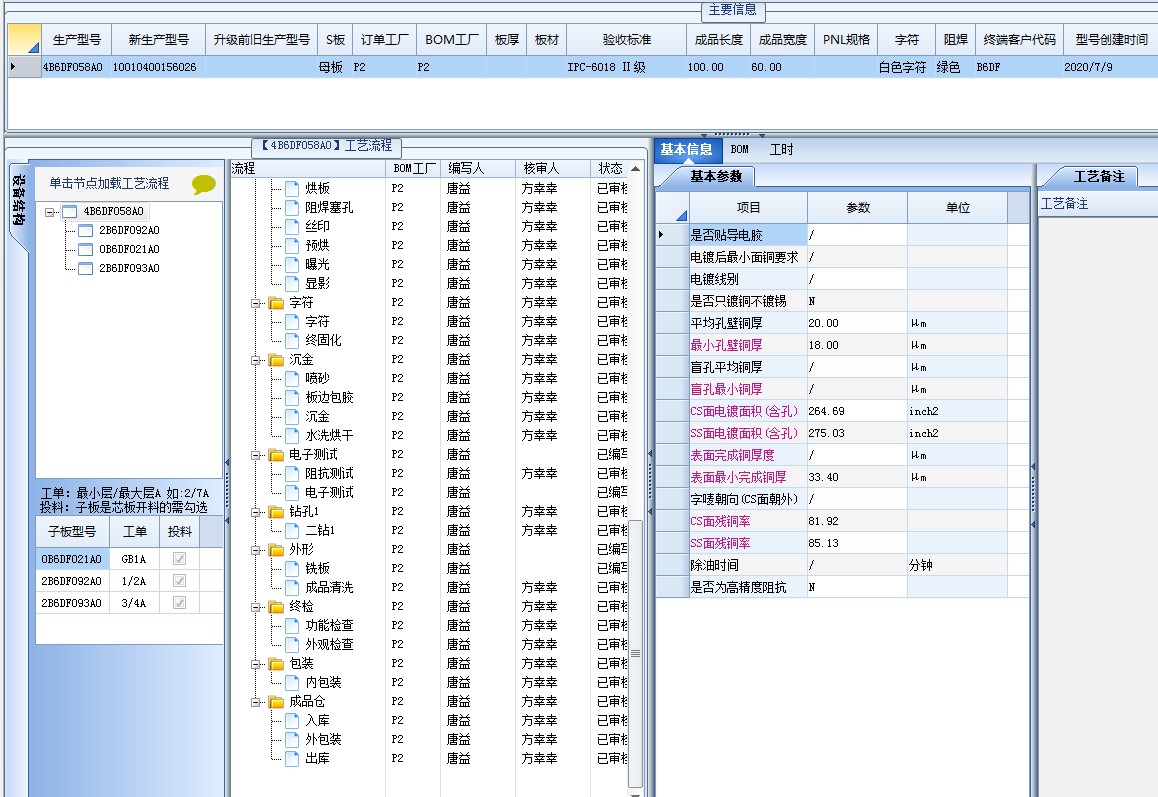
Task: Collapse the 字符 process group
Action: coord(256,303)
